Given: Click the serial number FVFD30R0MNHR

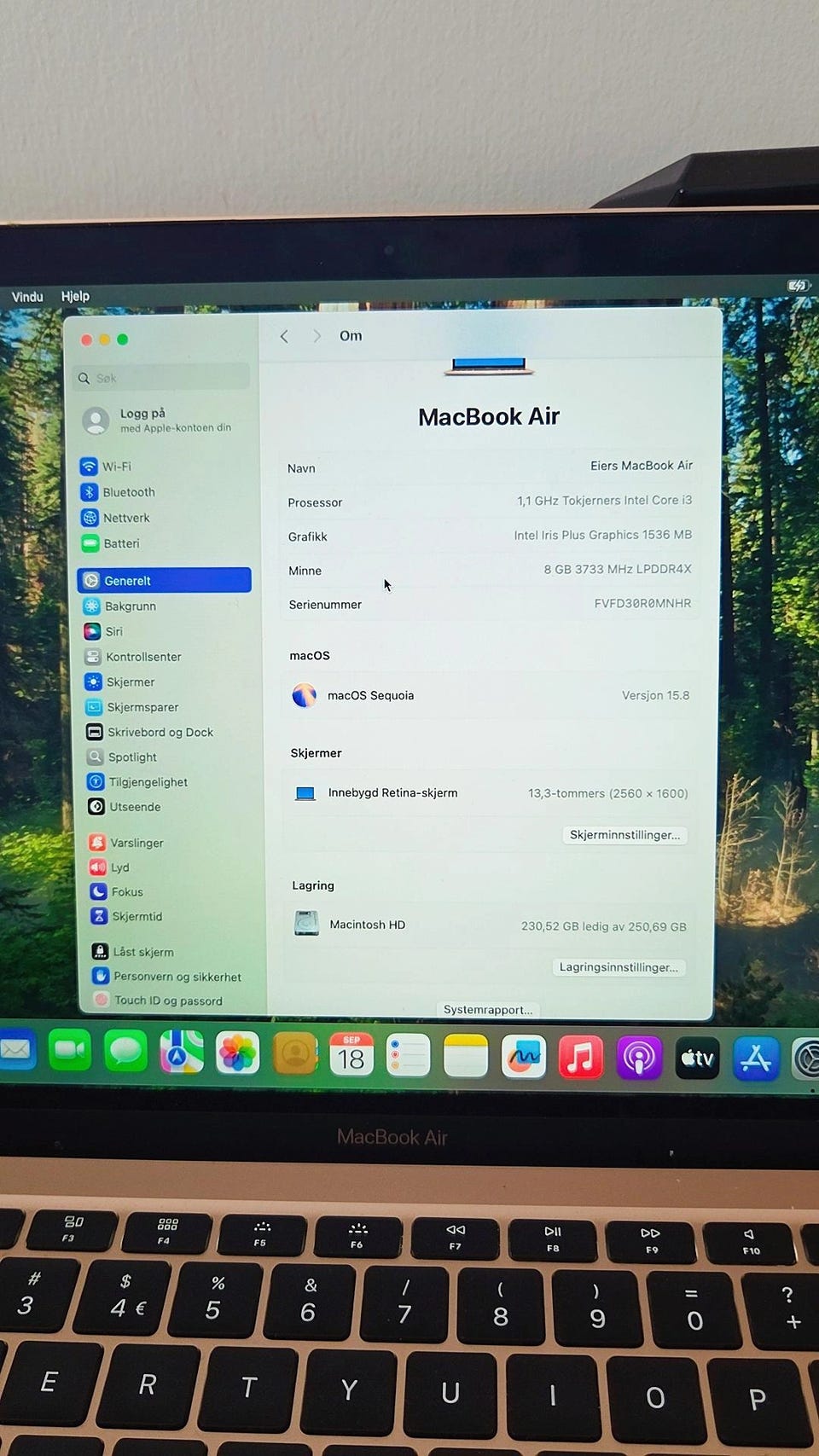Looking at the screenshot, I should click(642, 603).
